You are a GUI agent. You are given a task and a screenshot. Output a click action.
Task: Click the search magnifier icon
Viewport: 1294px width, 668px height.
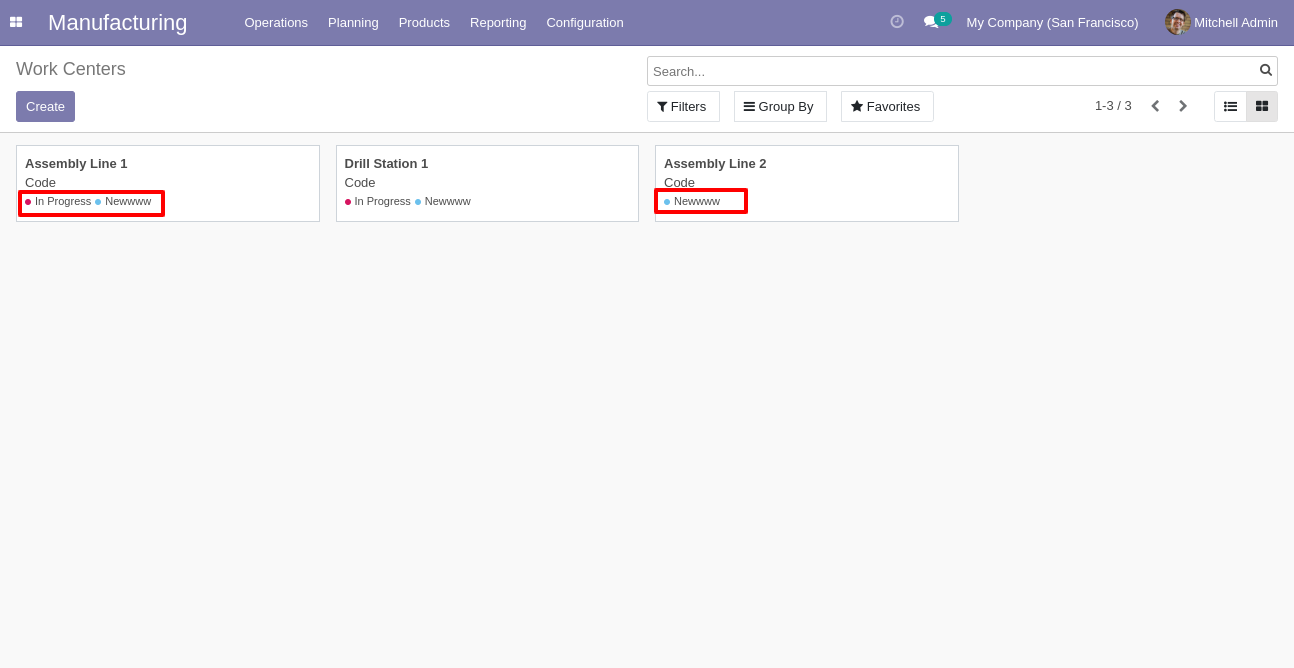(x=1266, y=70)
